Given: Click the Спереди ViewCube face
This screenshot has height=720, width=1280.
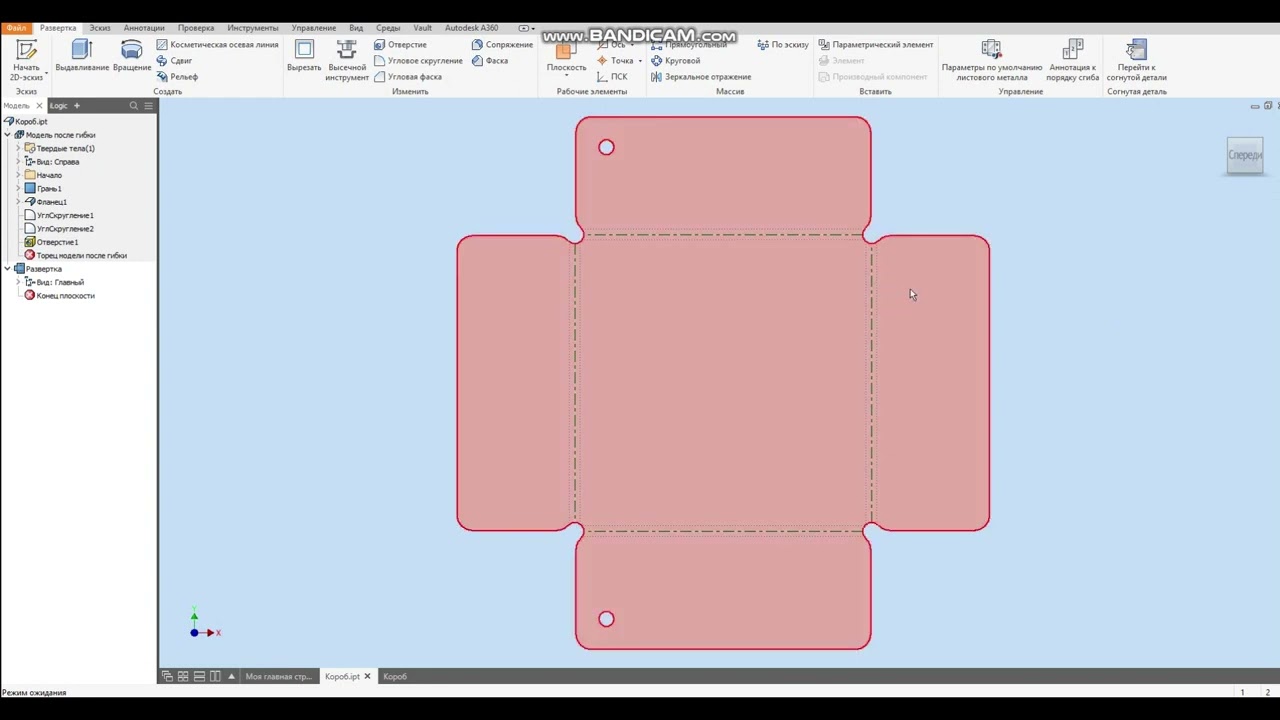Looking at the screenshot, I should tap(1245, 155).
